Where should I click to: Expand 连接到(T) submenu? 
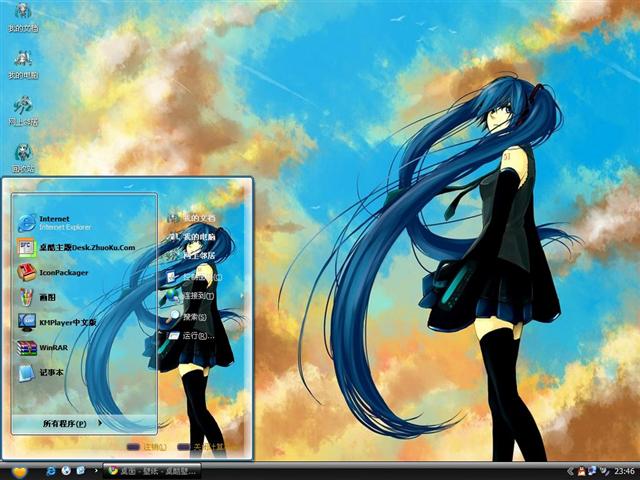192,296
